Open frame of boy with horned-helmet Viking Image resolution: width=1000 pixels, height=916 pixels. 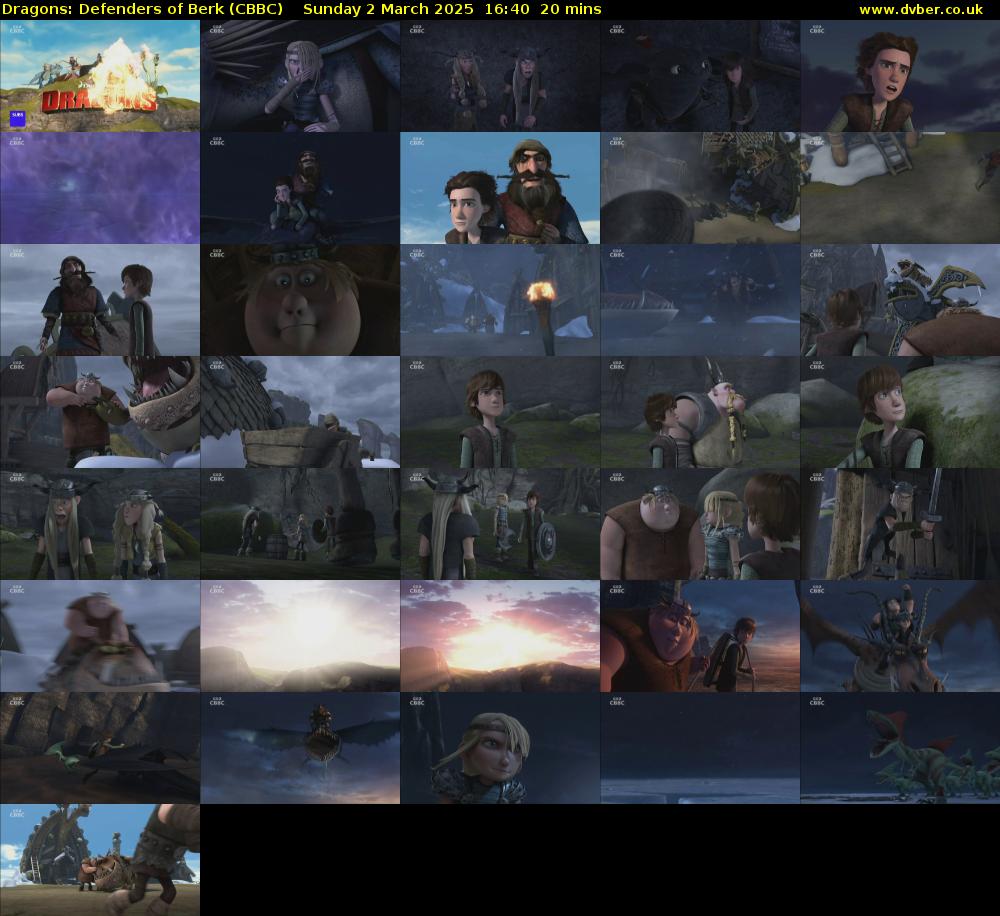point(700,412)
